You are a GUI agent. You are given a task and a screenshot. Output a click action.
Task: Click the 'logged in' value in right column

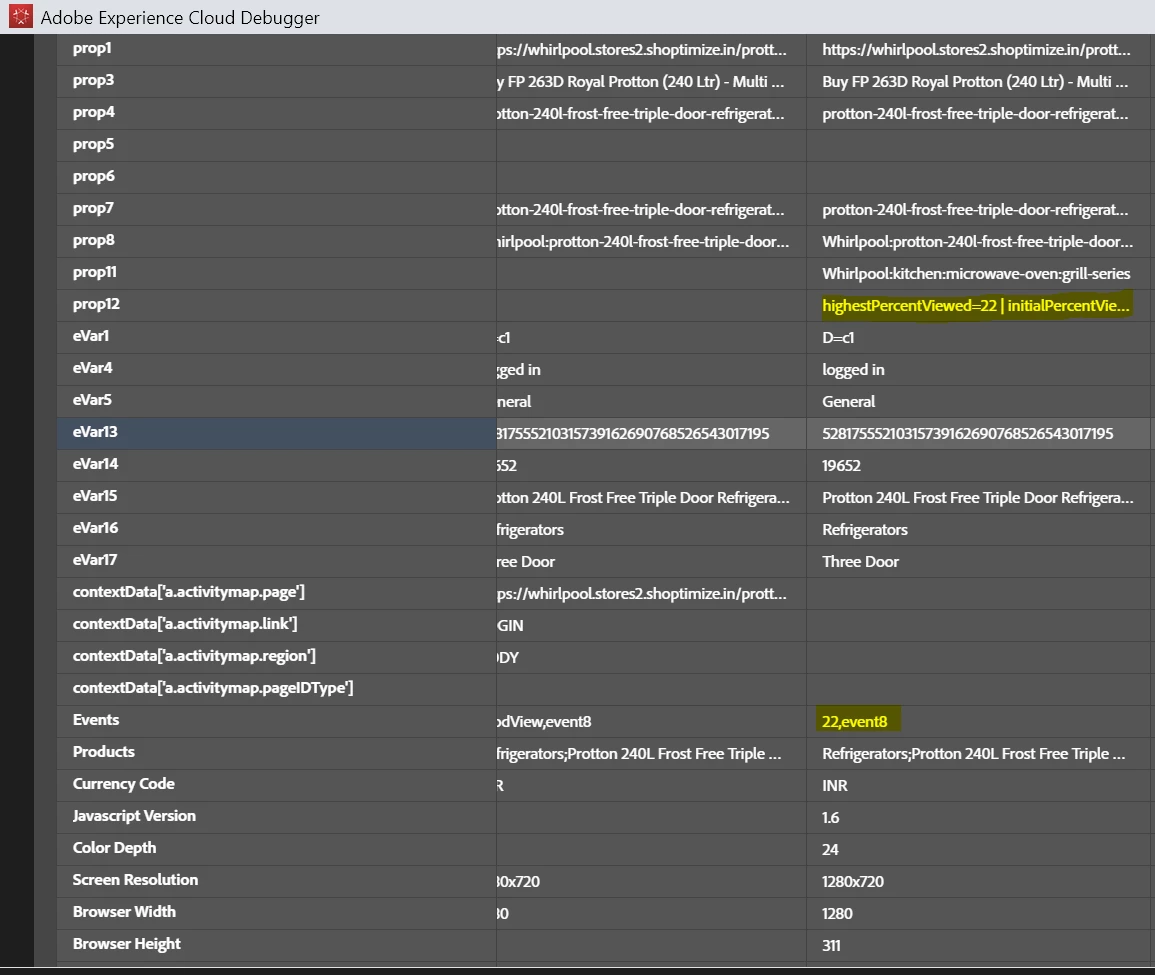coord(853,370)
